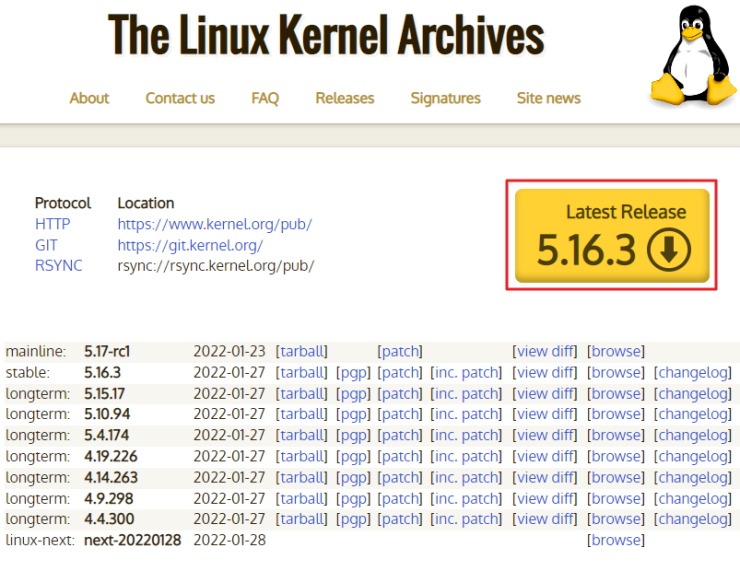This screenshot has height=571, width=740.
Task: Browse the longterm 4.14.263 tree
Action: coord(616,478)
